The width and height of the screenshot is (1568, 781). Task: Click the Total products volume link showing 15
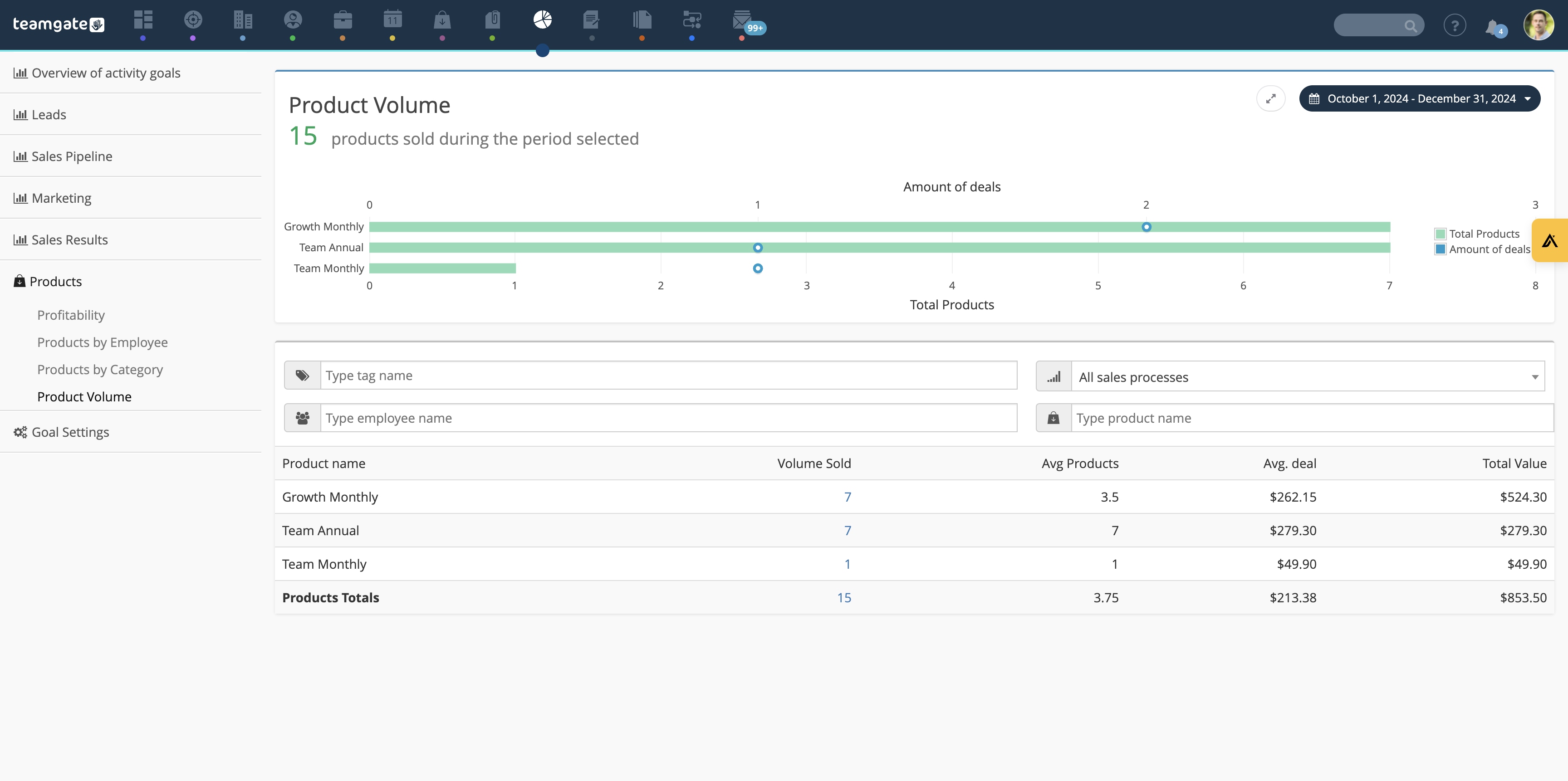pyautogui.click(x=843, y=597)
